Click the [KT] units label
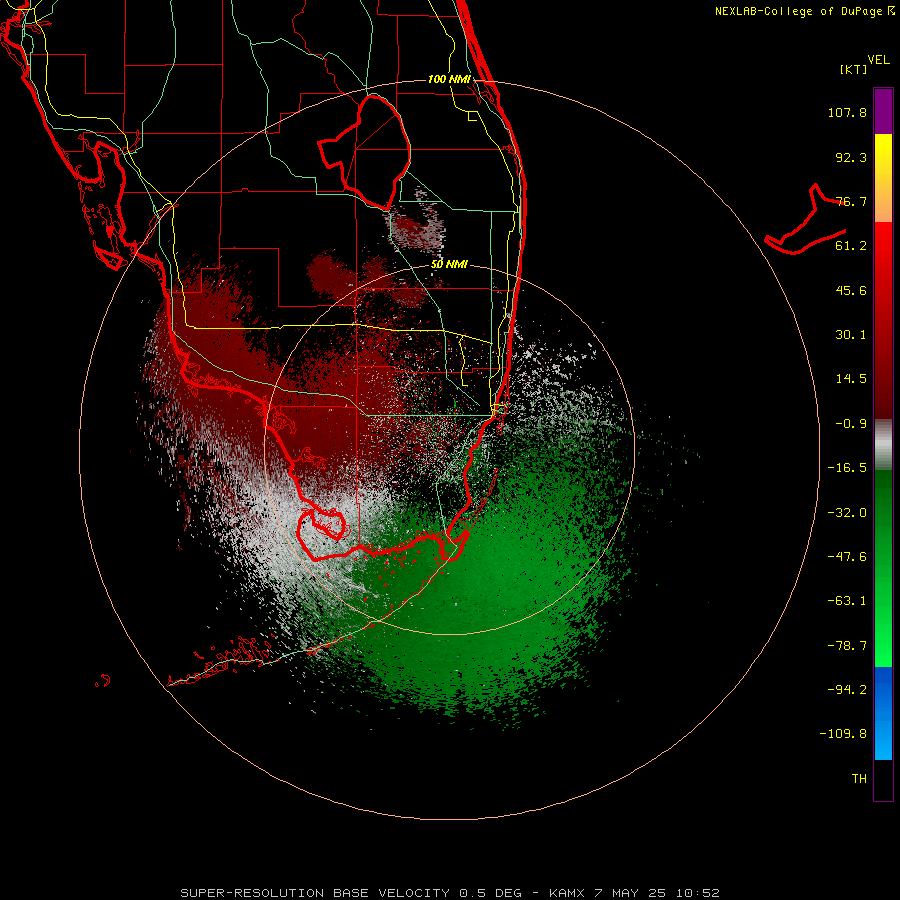Screen dimensions: 900x900 click(x=853, y=69)
